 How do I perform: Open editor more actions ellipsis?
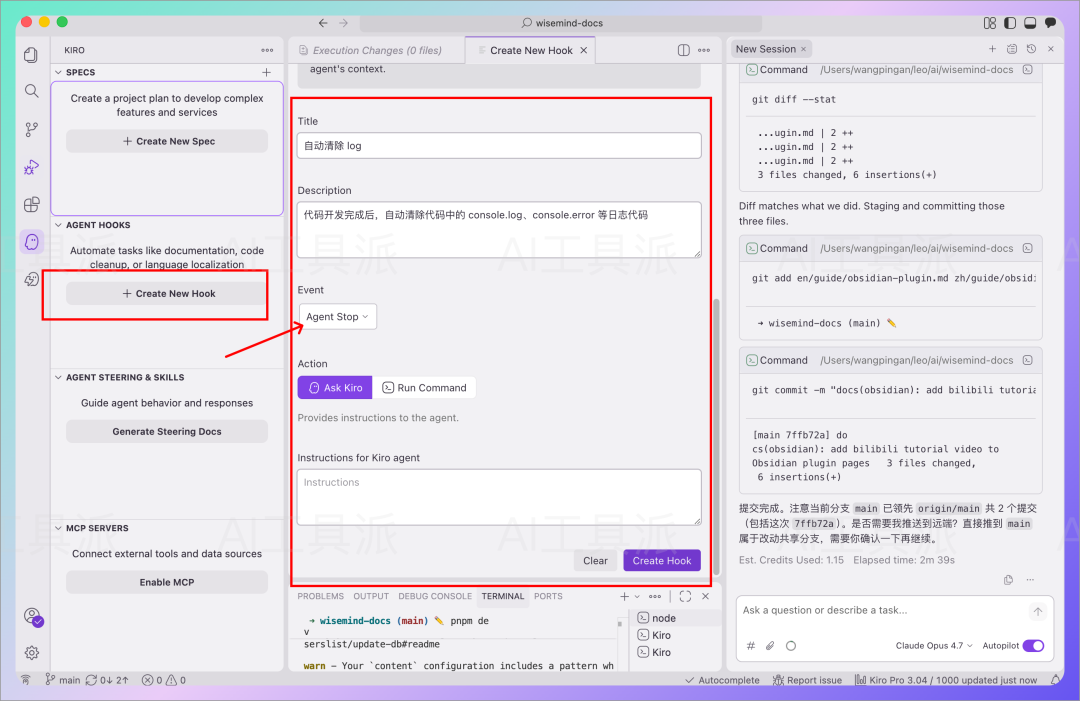704,50
